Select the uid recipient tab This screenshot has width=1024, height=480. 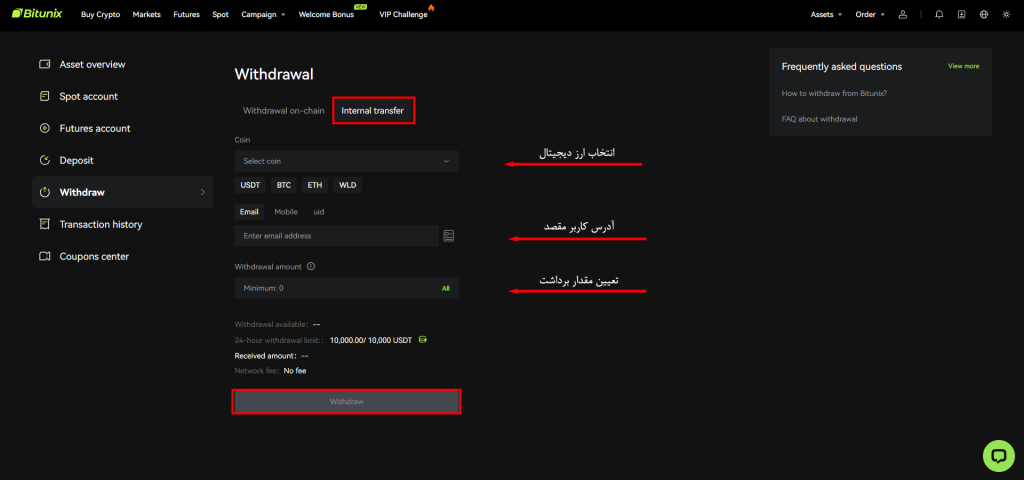click(x=319, y=212)
